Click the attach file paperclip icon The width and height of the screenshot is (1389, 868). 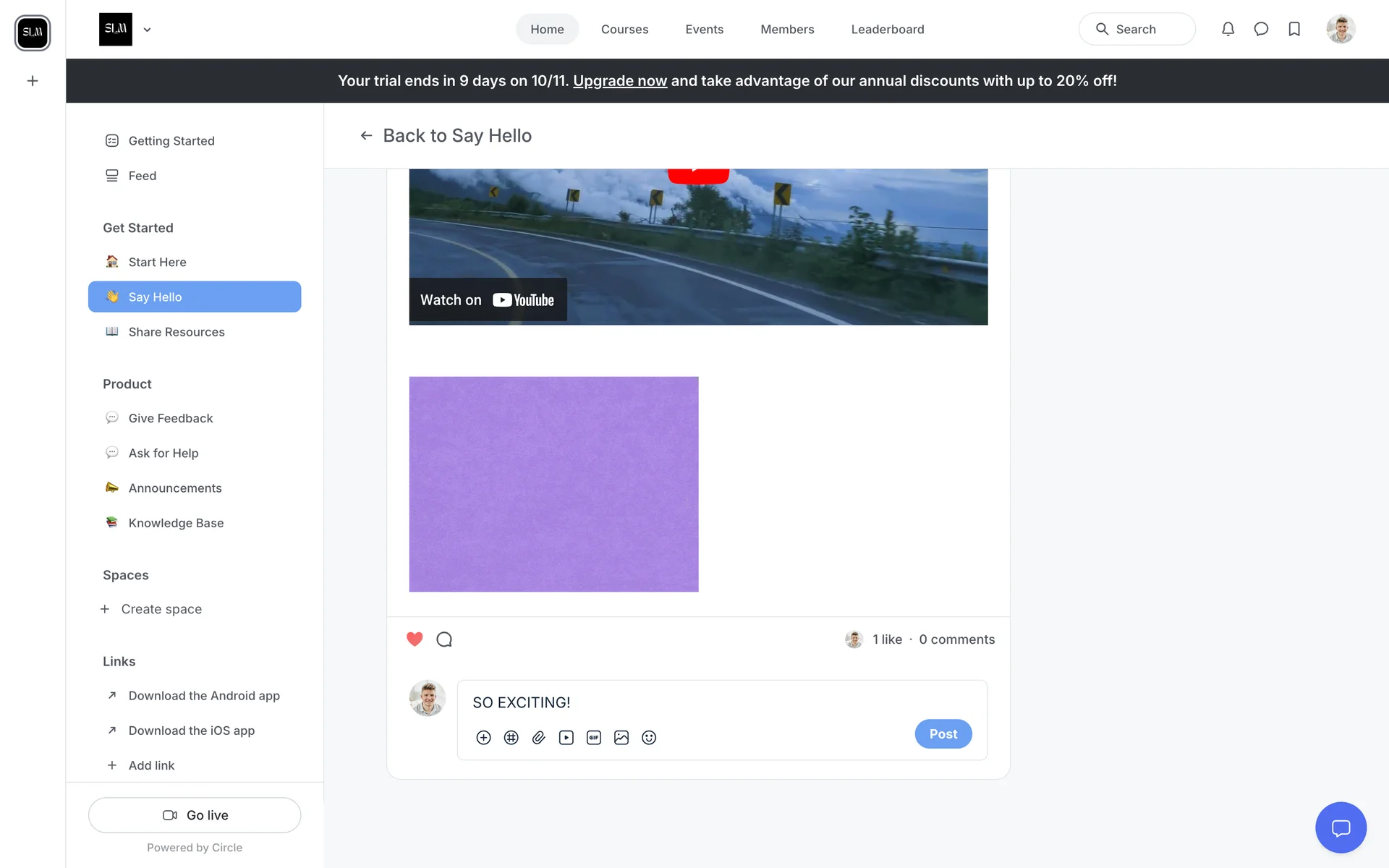pyautogui.click(x=538, y=737)
